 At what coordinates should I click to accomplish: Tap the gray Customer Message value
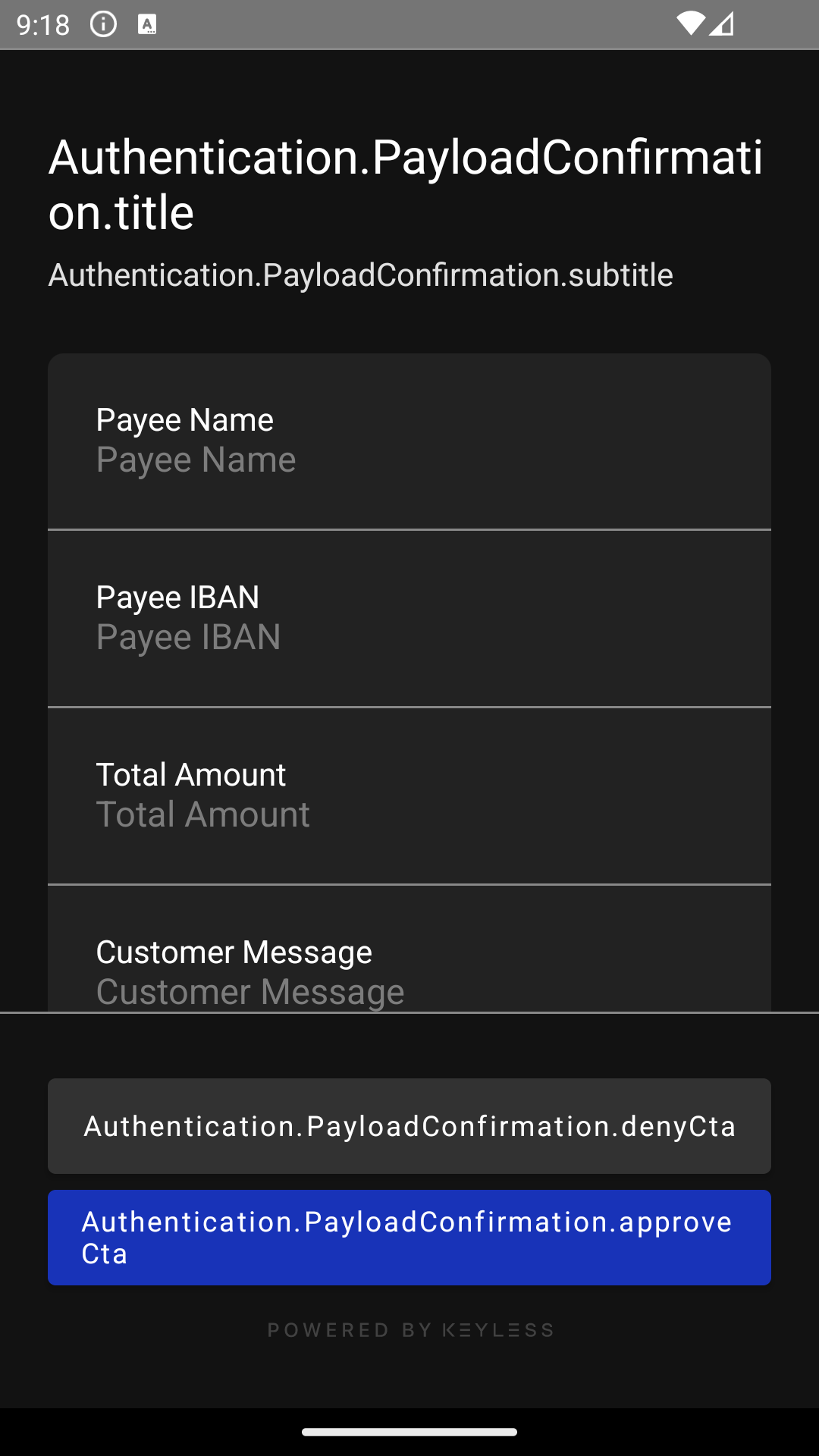pos(250,992)
